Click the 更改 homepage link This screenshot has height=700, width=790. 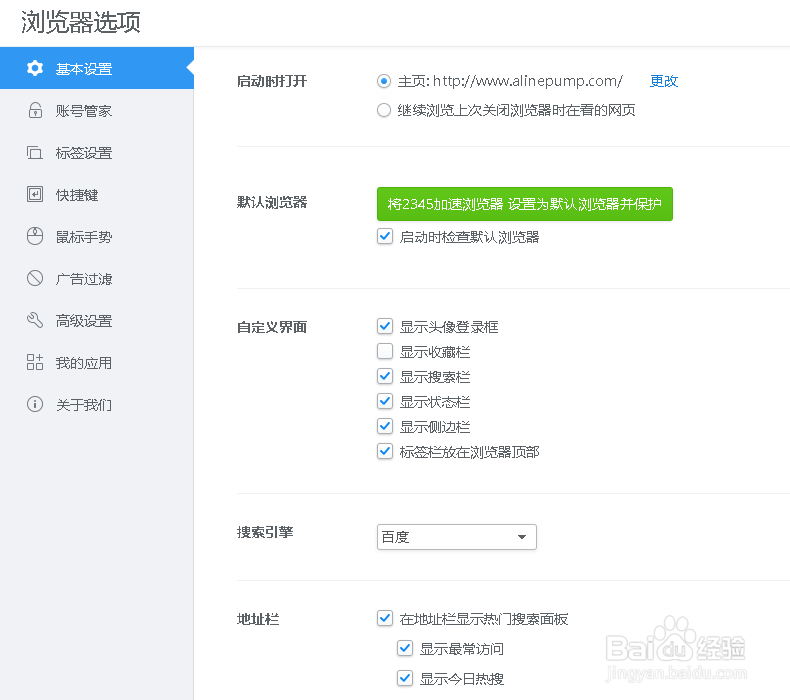[x=664, y=81]
